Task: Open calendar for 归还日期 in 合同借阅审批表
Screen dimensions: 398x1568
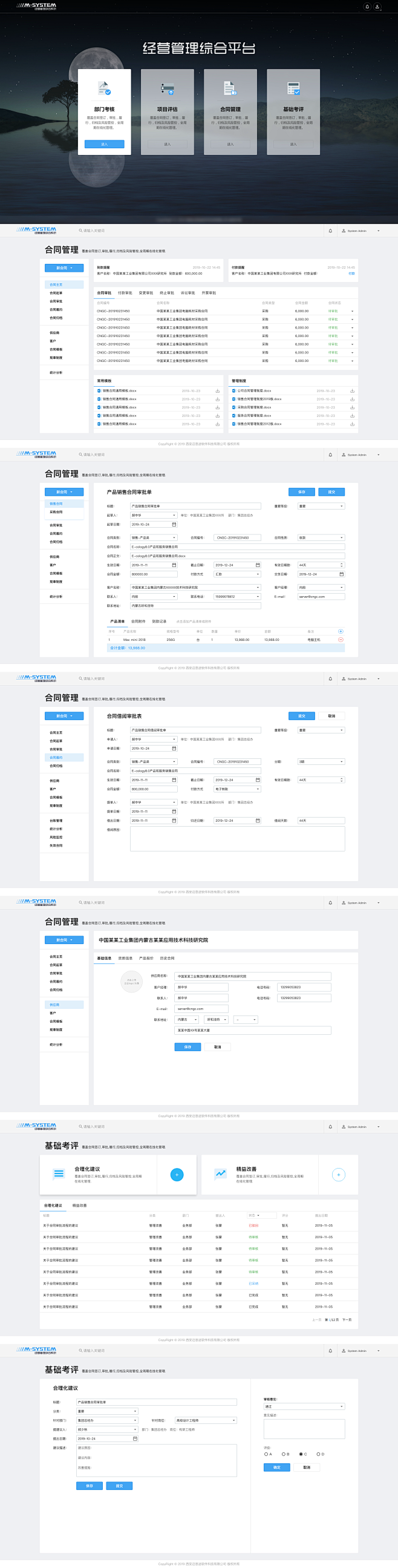Action: 258,821
